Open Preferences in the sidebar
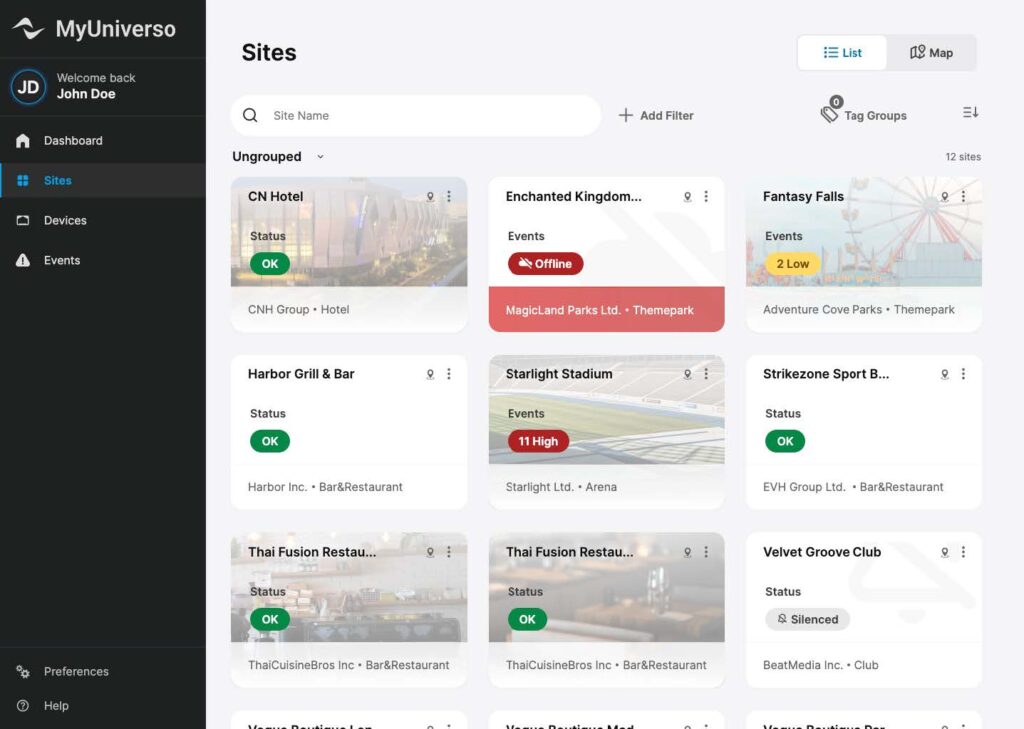 click(x=103, y=672)
